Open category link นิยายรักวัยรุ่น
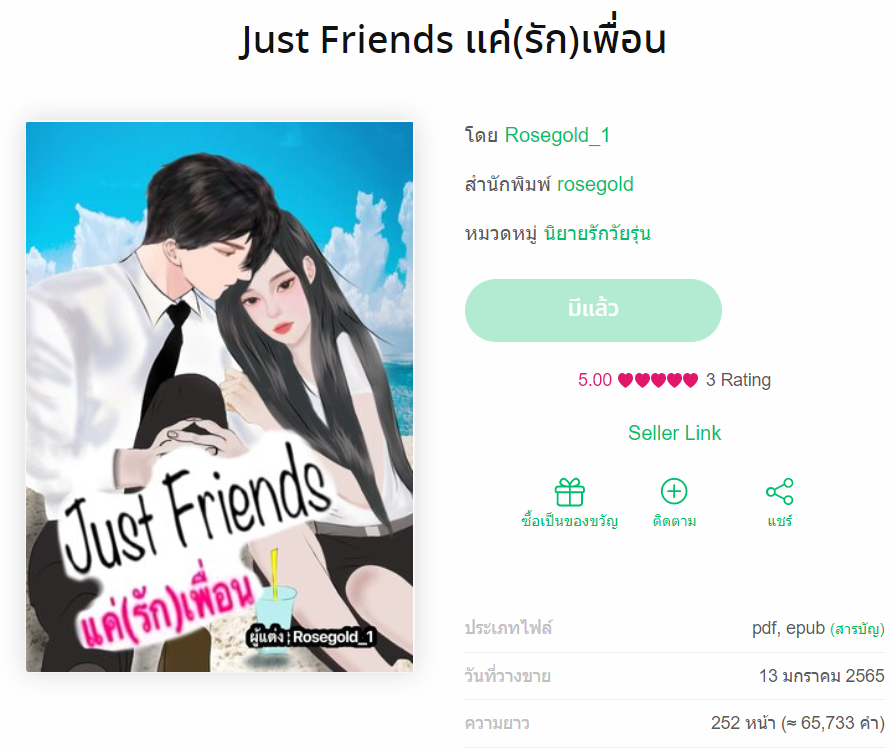The image size is (896, 748). pyautogui.click(x=597, y=233)
